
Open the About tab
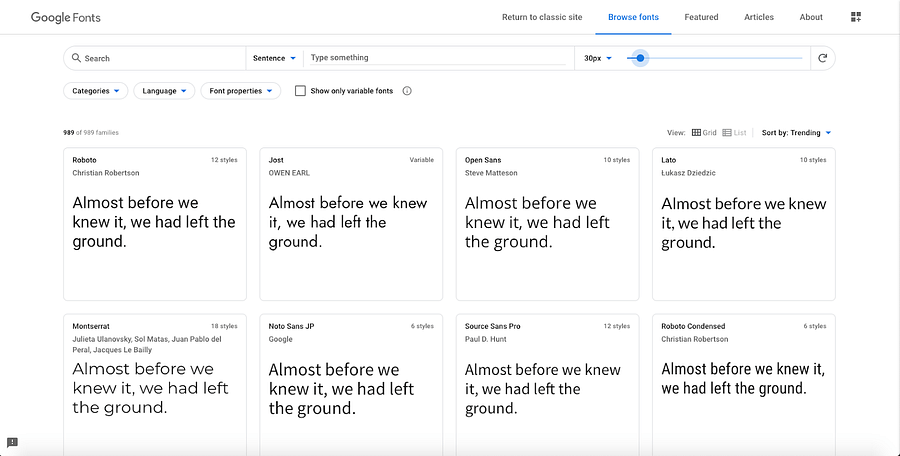811,17
